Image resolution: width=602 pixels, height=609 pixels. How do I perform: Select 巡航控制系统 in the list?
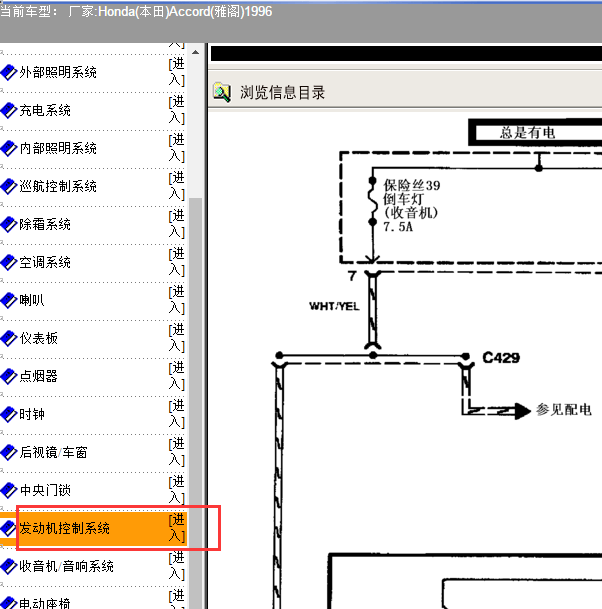(x=58, y=186)
